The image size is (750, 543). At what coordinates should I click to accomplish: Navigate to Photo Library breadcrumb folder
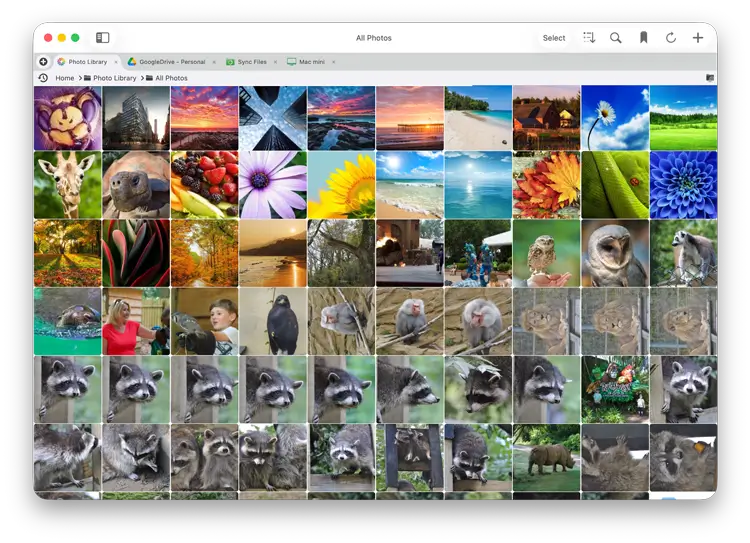pos(111,78)
